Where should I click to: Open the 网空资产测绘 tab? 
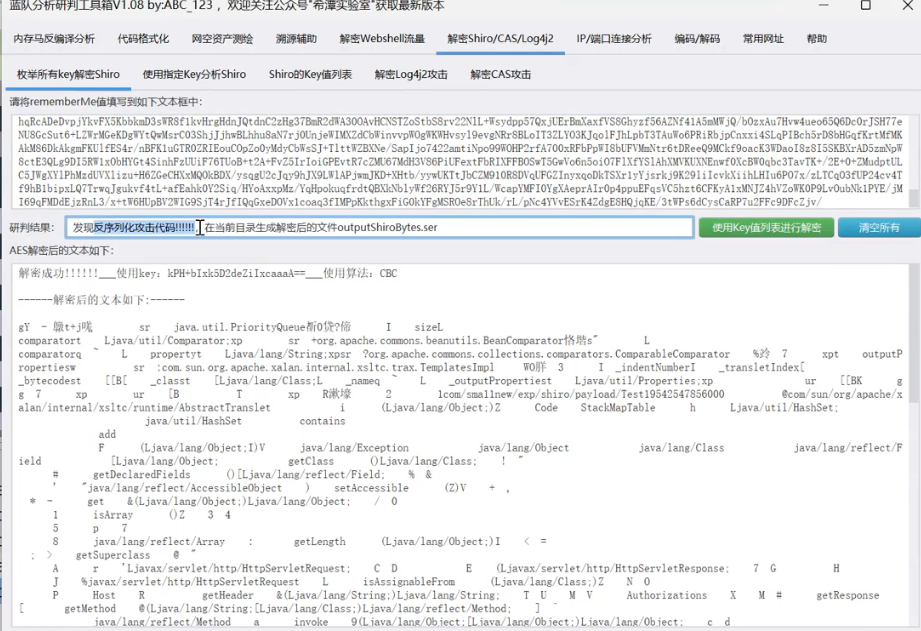pos(222,39)
